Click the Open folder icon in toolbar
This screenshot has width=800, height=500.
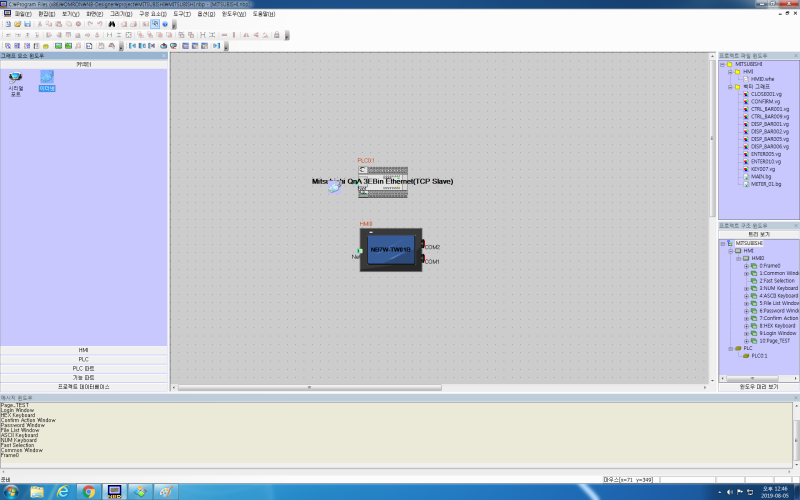coord(18,24)
